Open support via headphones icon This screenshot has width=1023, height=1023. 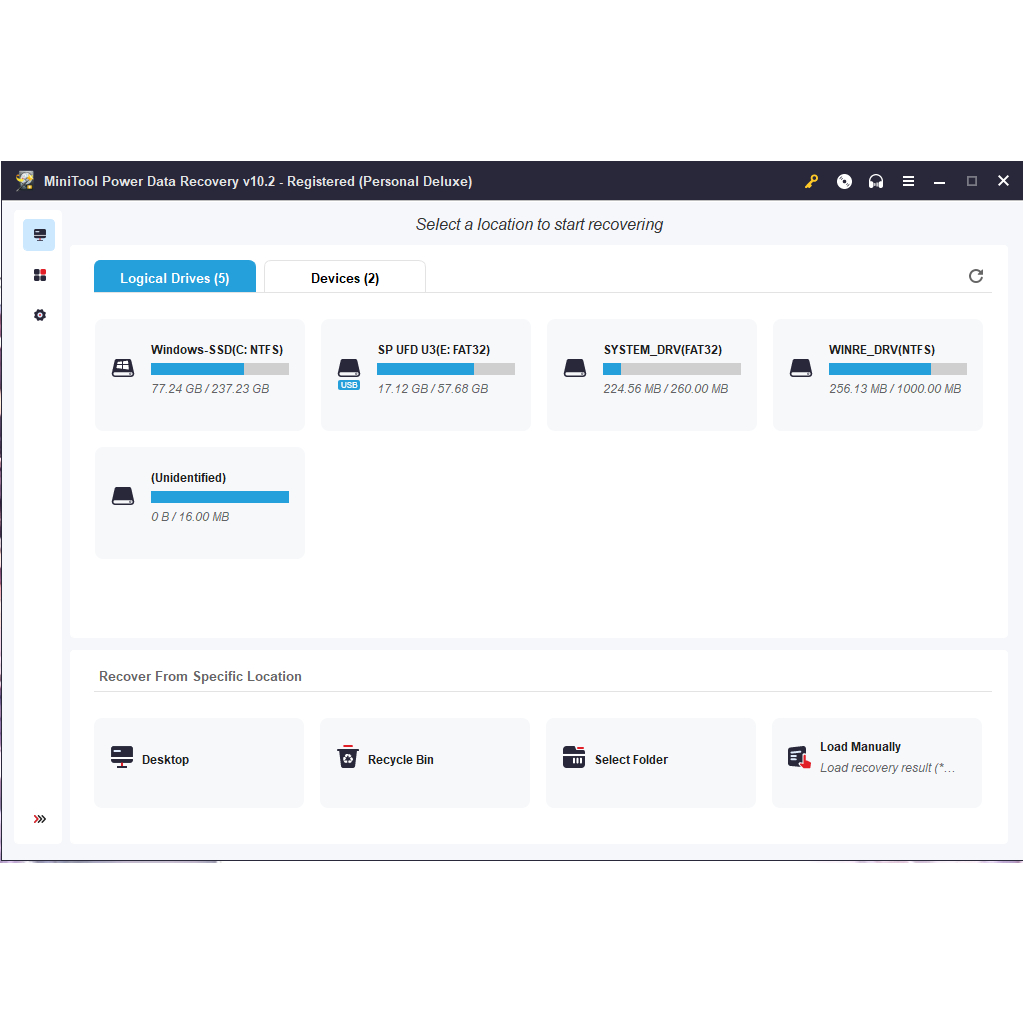click(x=876, y=181)
